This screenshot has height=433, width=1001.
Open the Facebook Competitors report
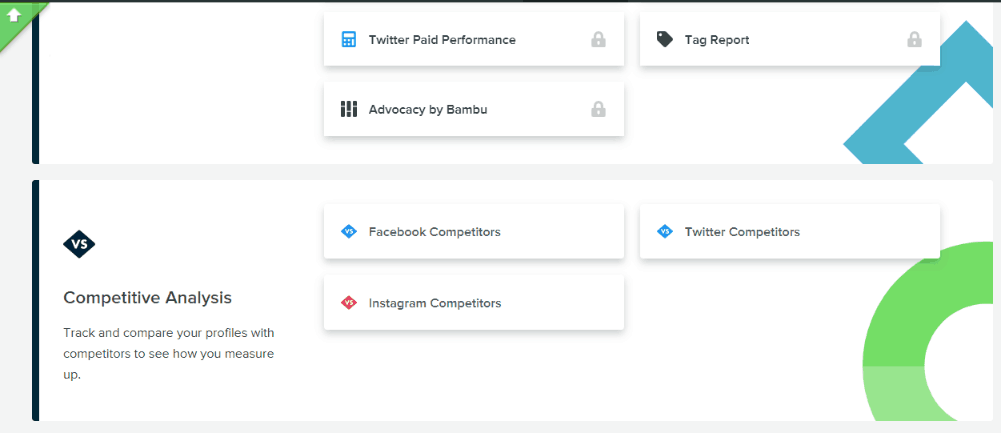point(474,231)
